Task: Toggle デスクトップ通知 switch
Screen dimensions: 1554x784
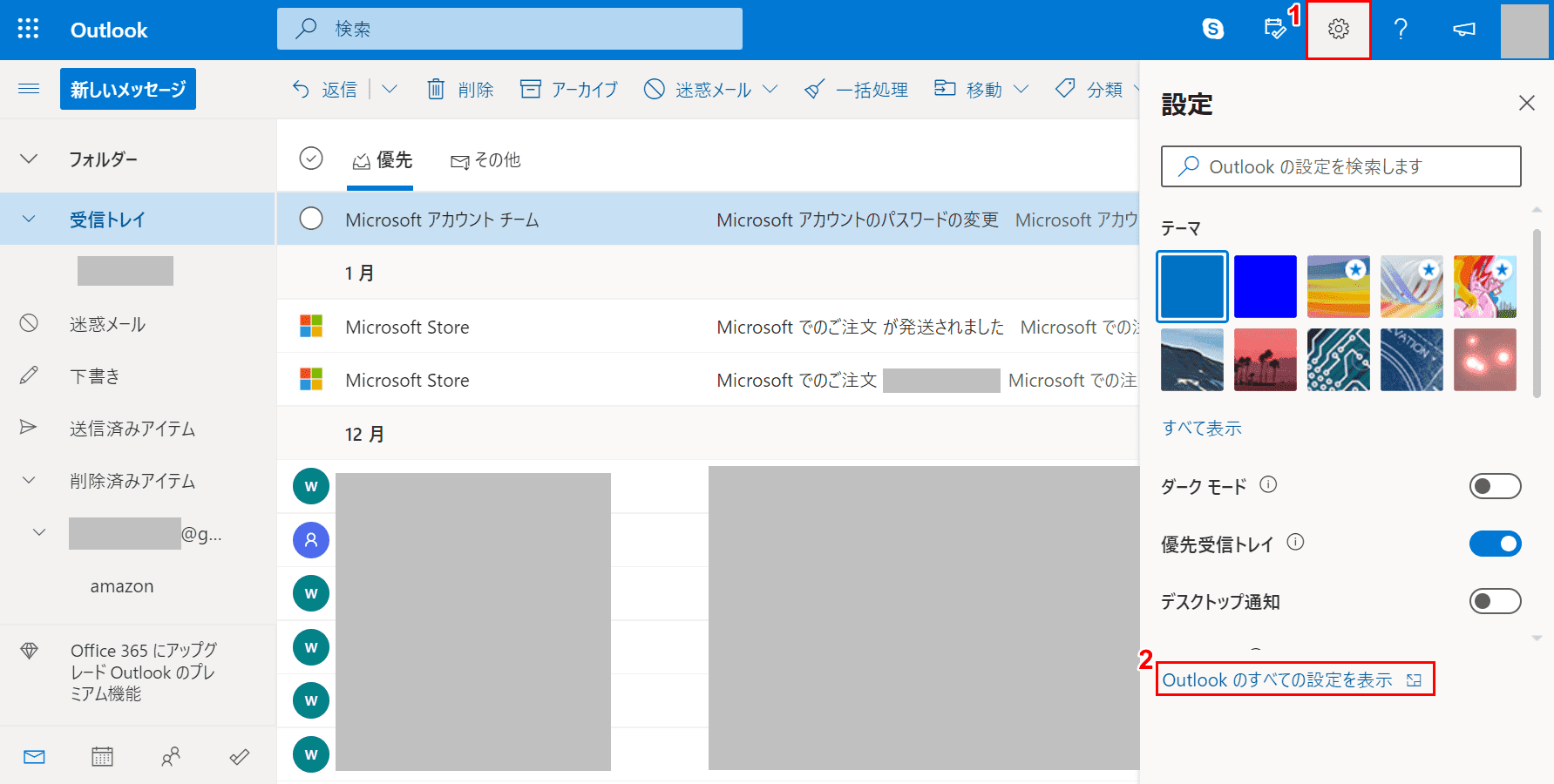Action: 1496,601
